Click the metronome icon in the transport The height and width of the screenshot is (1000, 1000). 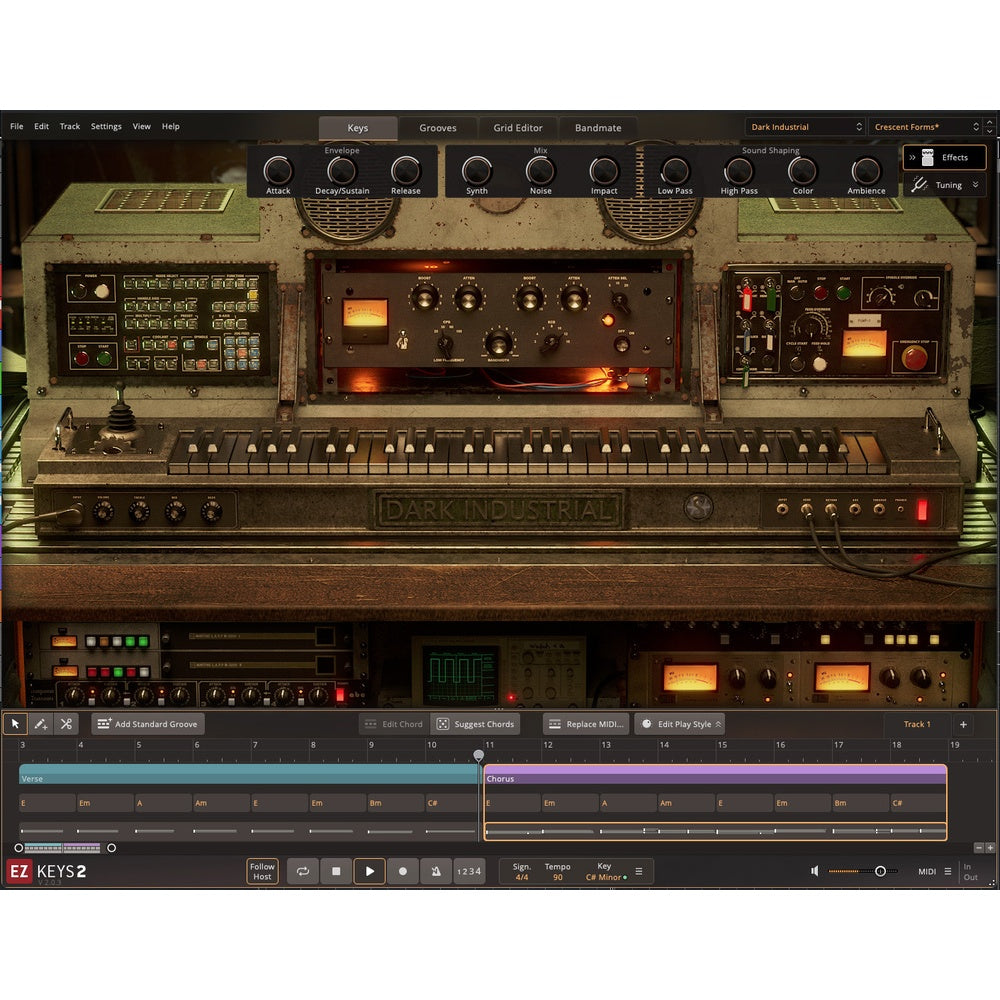436,871
